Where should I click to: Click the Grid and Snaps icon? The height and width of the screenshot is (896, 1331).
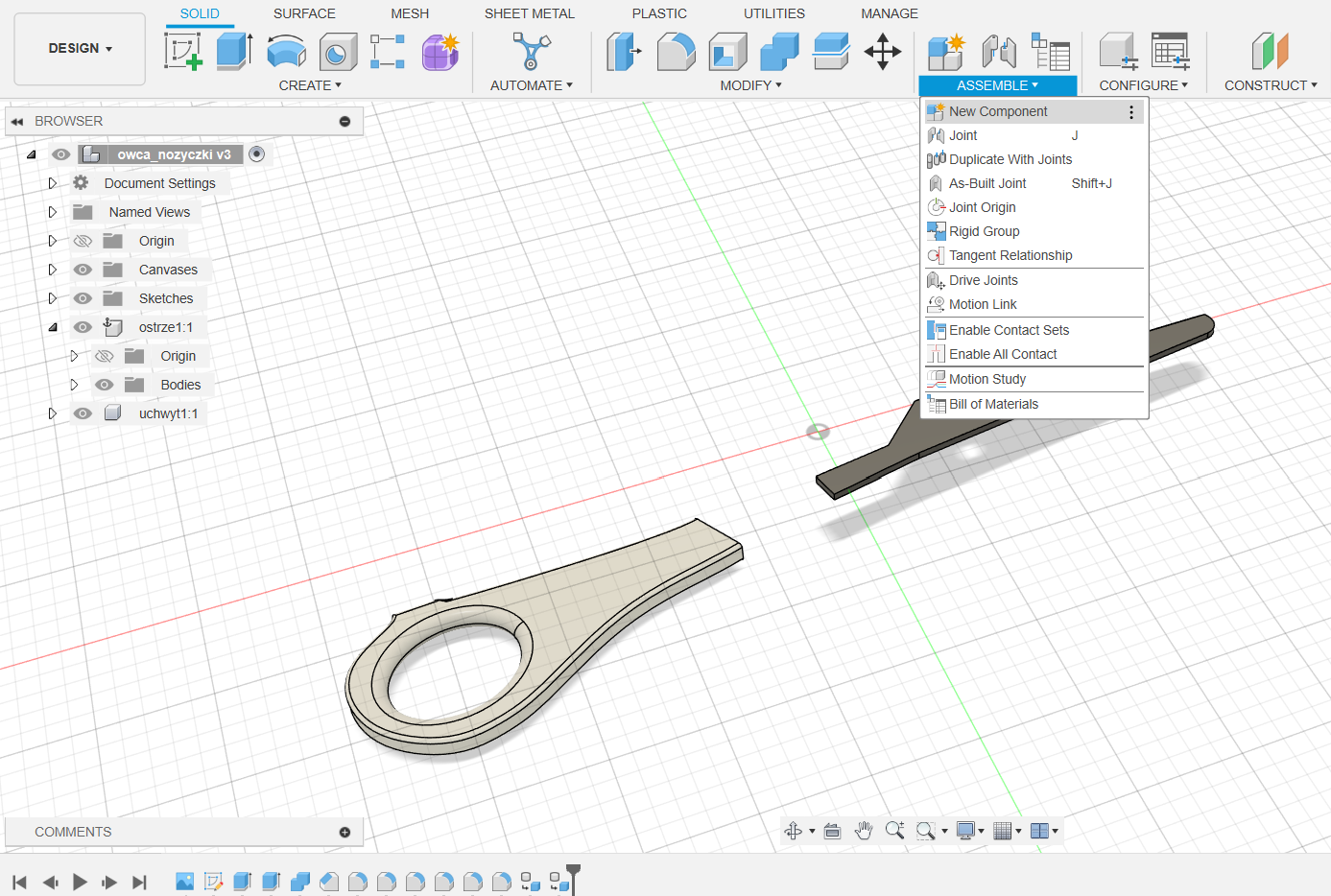click(1002, 831)
